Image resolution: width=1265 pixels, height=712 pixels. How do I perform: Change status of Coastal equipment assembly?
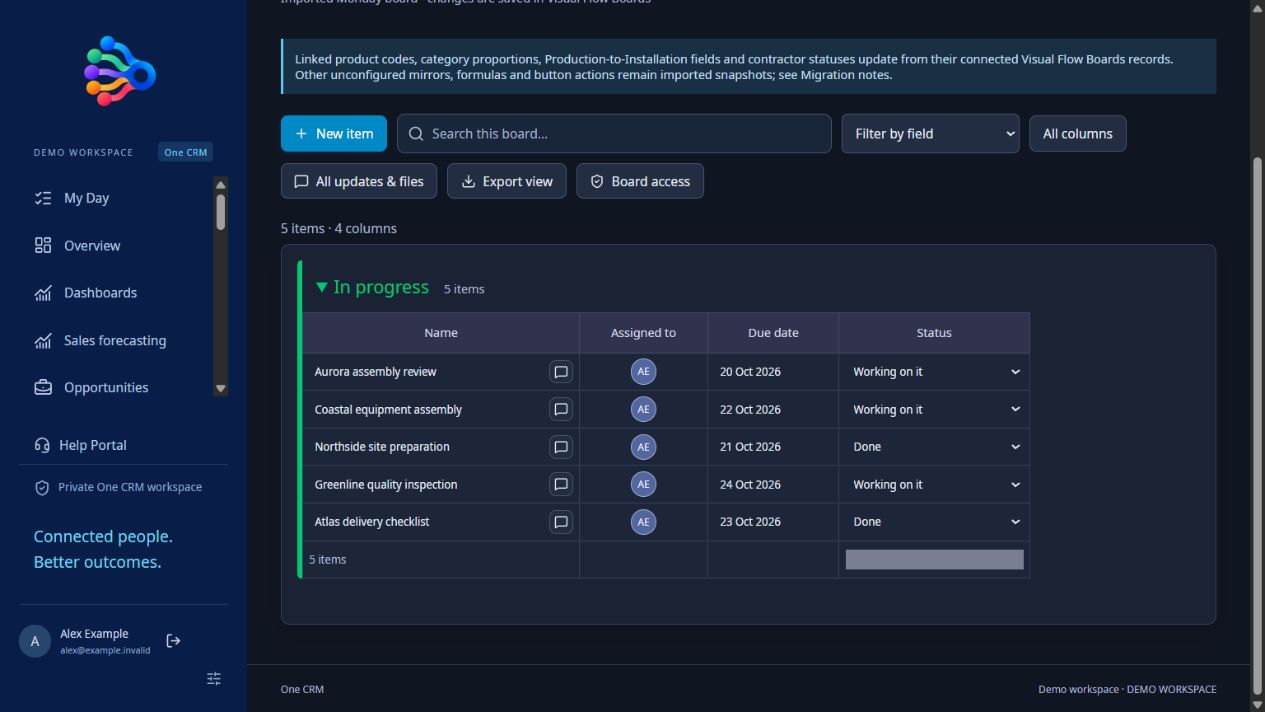point(934,409)
